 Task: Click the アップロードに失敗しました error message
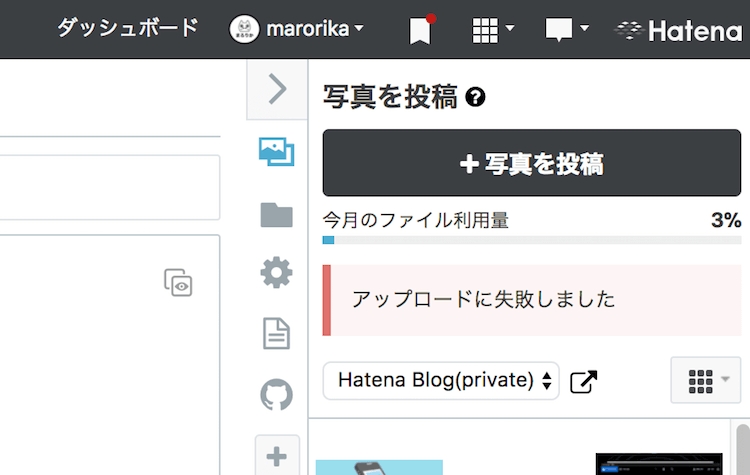point(531,300)
